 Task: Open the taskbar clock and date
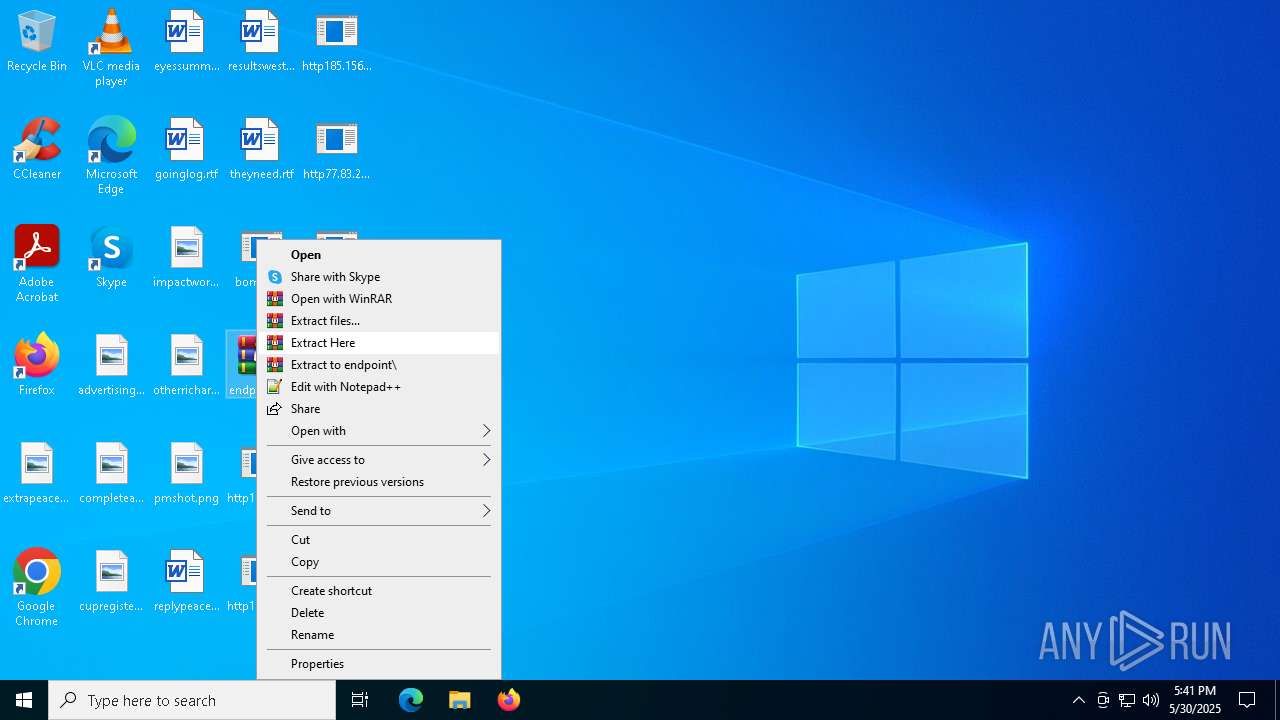click(1195, 700)
